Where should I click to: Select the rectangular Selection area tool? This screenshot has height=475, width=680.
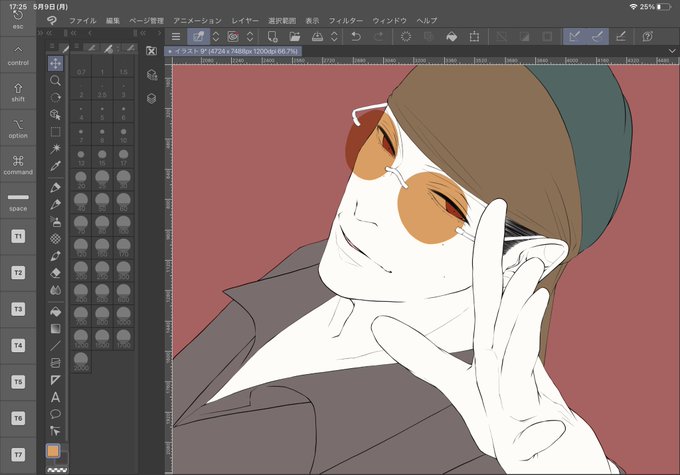pyautogui.click(x=56, y=132)
